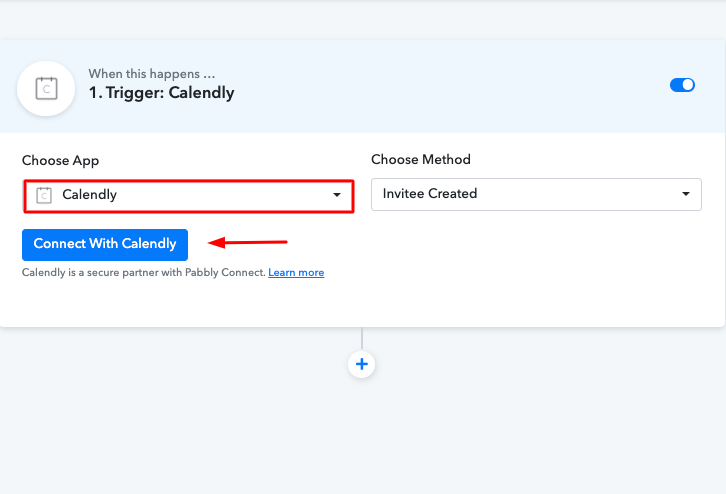Add a new step with the plus icon
Screen dimensions: 726x494
click(x=362, y=364)
